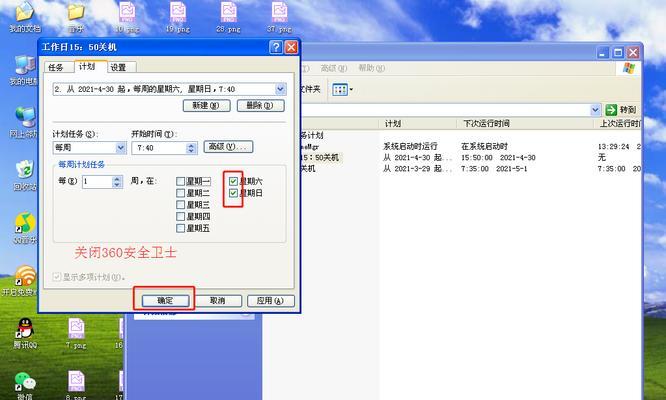Sort by the 计划 column header
The width and height of the screenshot is (666, 400).
tap(418, 124)
